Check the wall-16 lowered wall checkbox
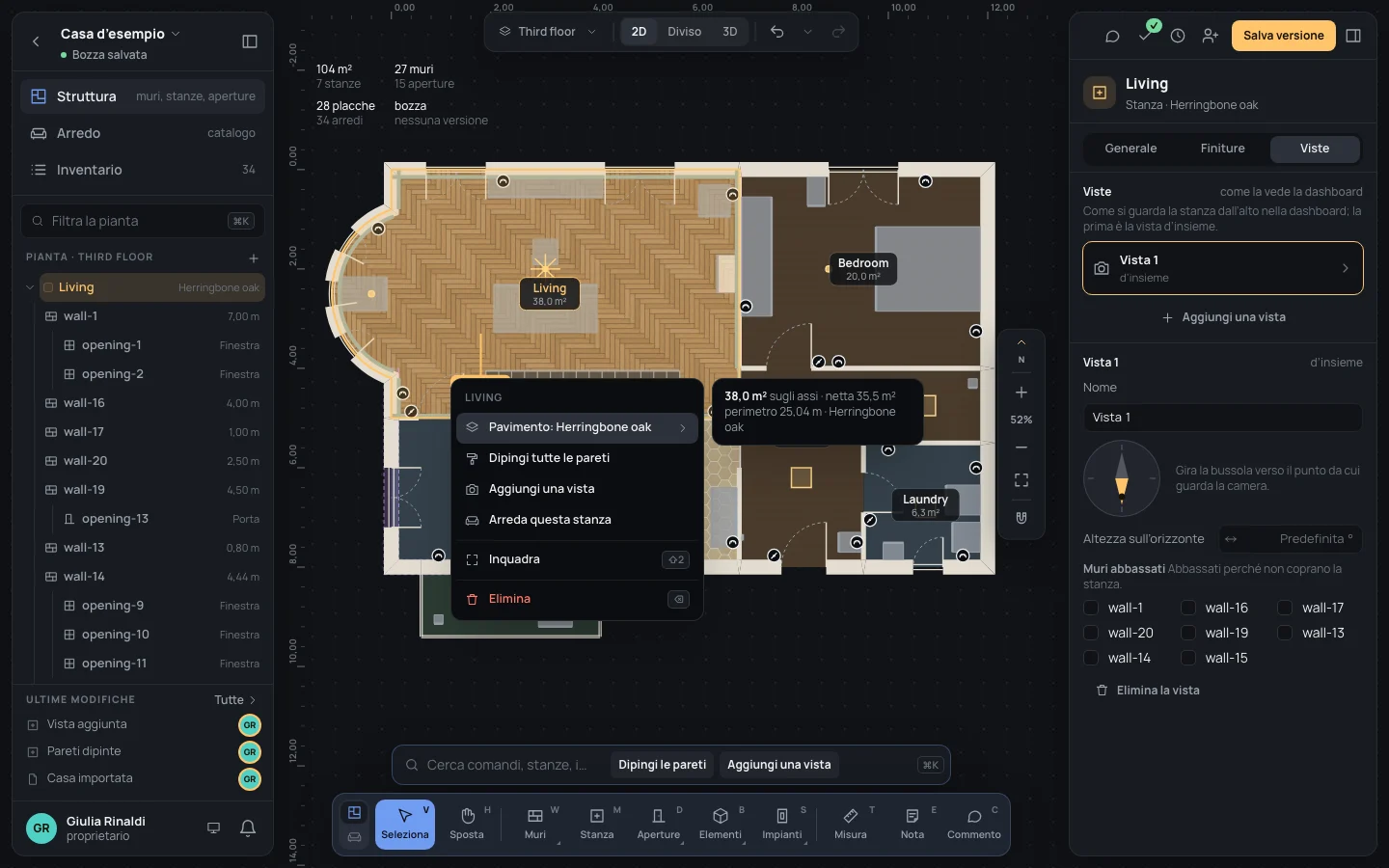The height and width of the screenshot is (868, 1389). 1188,608
